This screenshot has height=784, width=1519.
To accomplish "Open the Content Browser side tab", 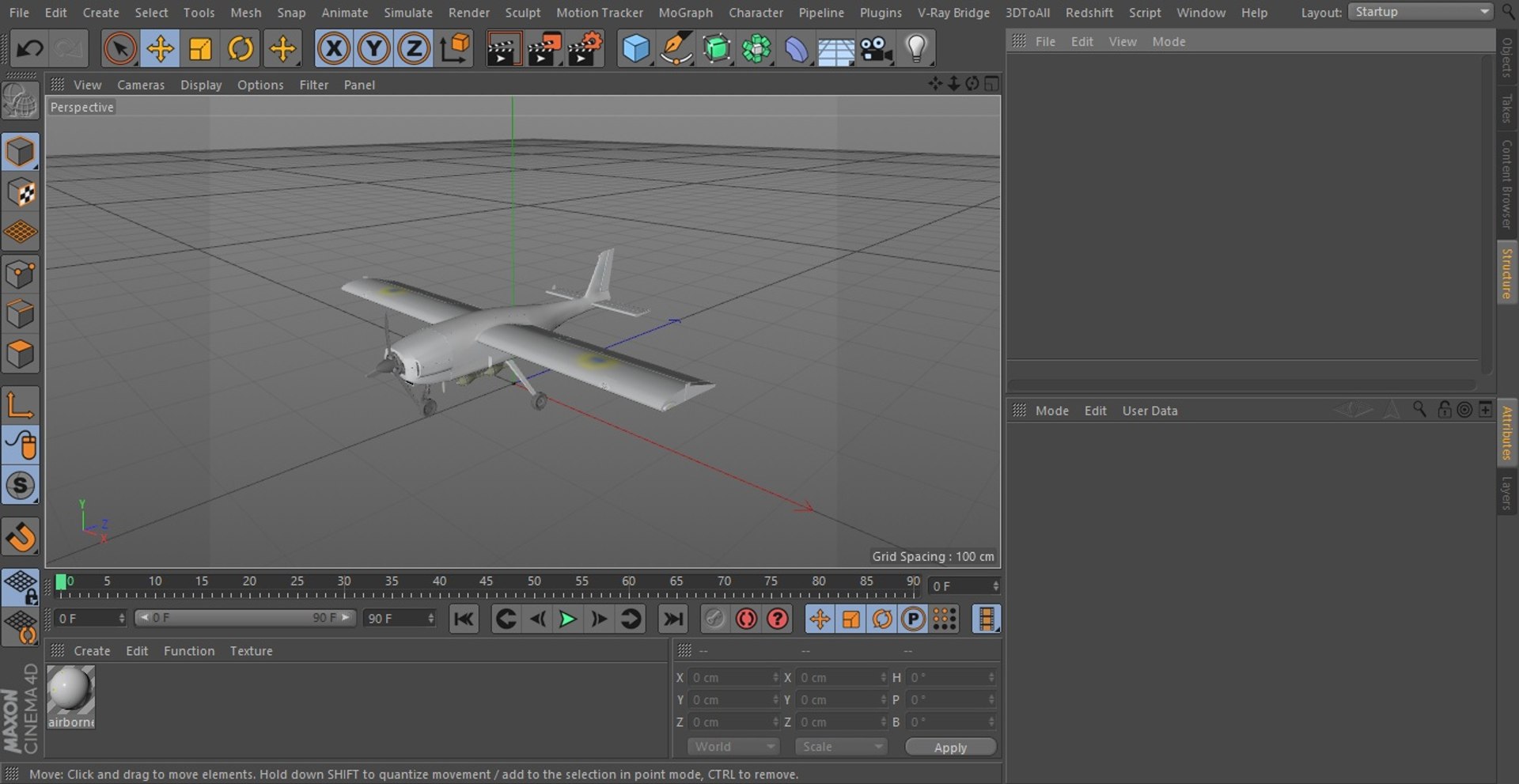I will tap(1507, 184).
